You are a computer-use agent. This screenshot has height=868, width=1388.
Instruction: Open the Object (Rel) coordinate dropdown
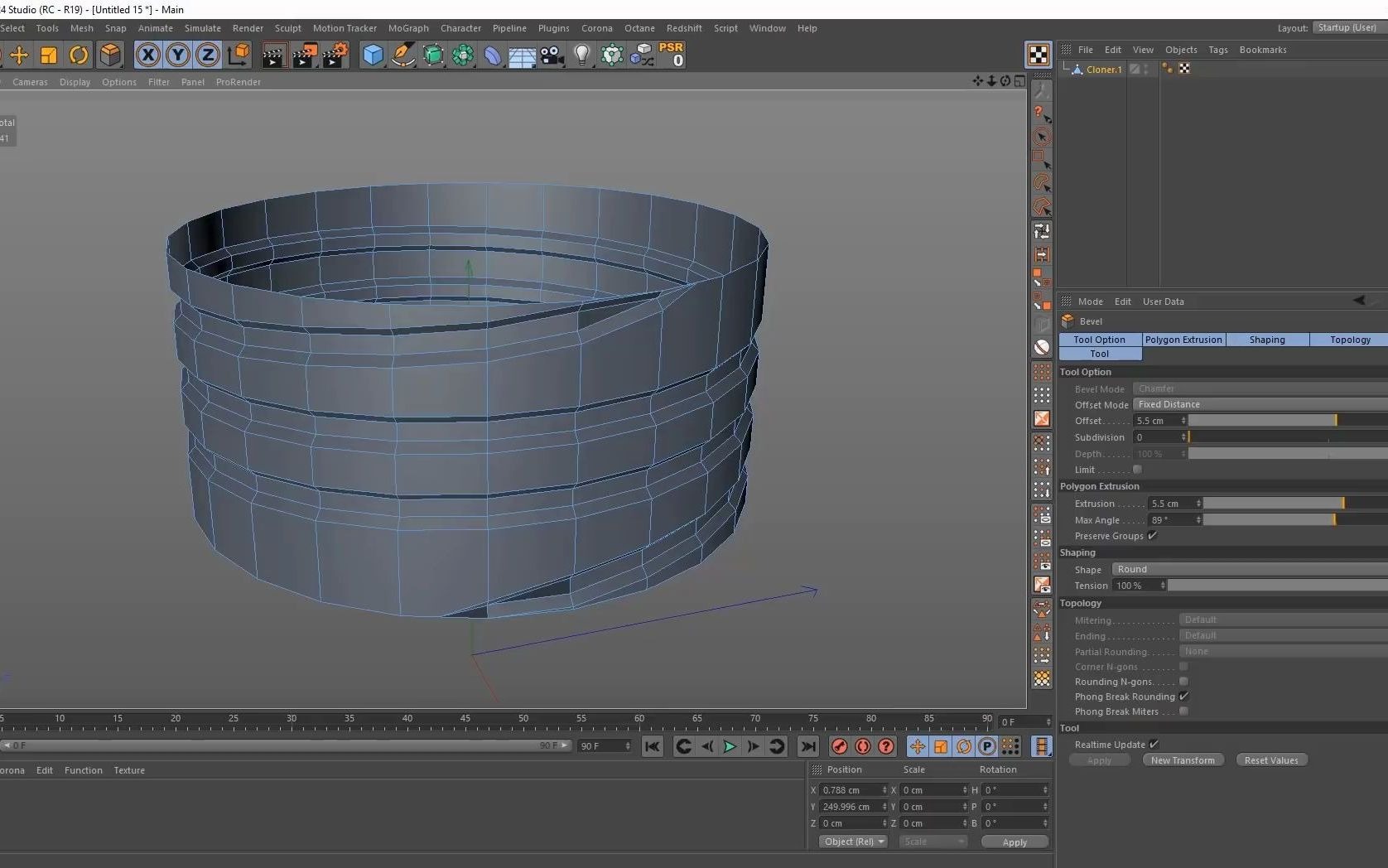pos(852,841)
